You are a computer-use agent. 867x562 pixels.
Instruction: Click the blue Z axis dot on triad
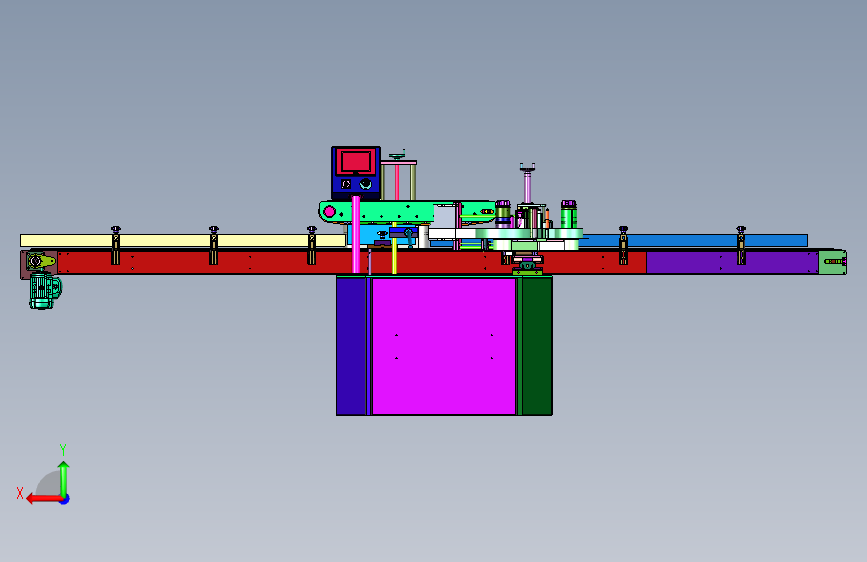pyautogui.click(x=65, y=499)
